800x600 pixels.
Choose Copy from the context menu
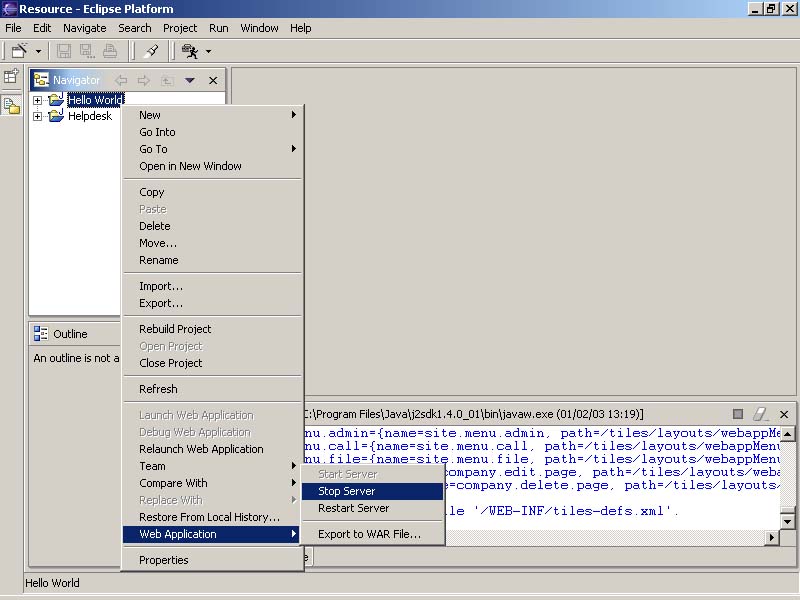[x=212, y=192]
